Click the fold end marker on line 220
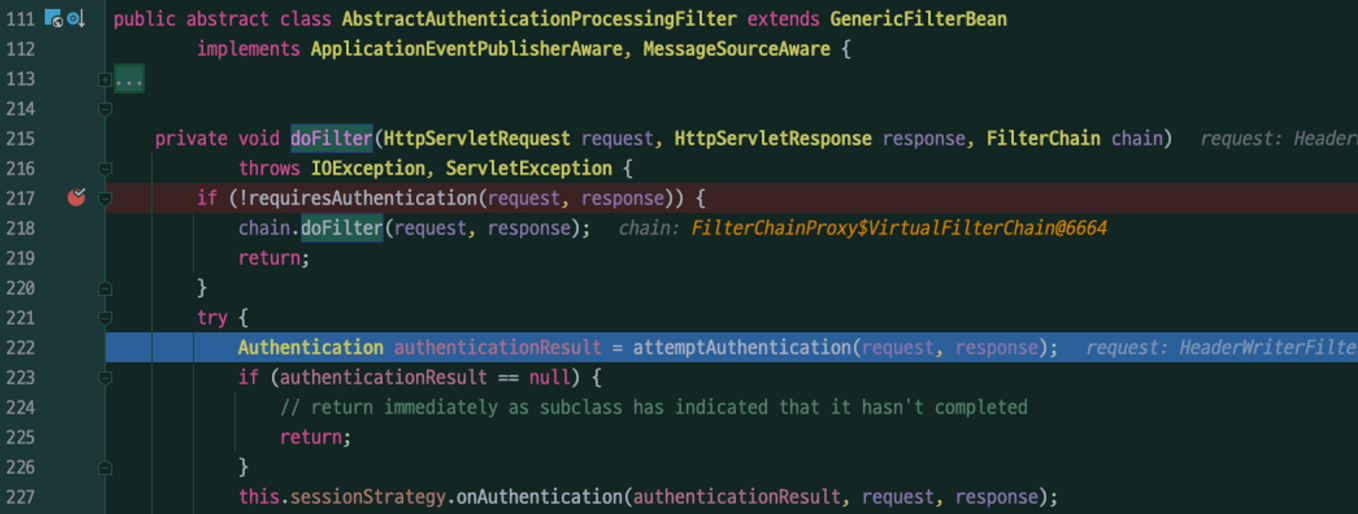The image size is (1358, 514). click(x=105, y=288)
